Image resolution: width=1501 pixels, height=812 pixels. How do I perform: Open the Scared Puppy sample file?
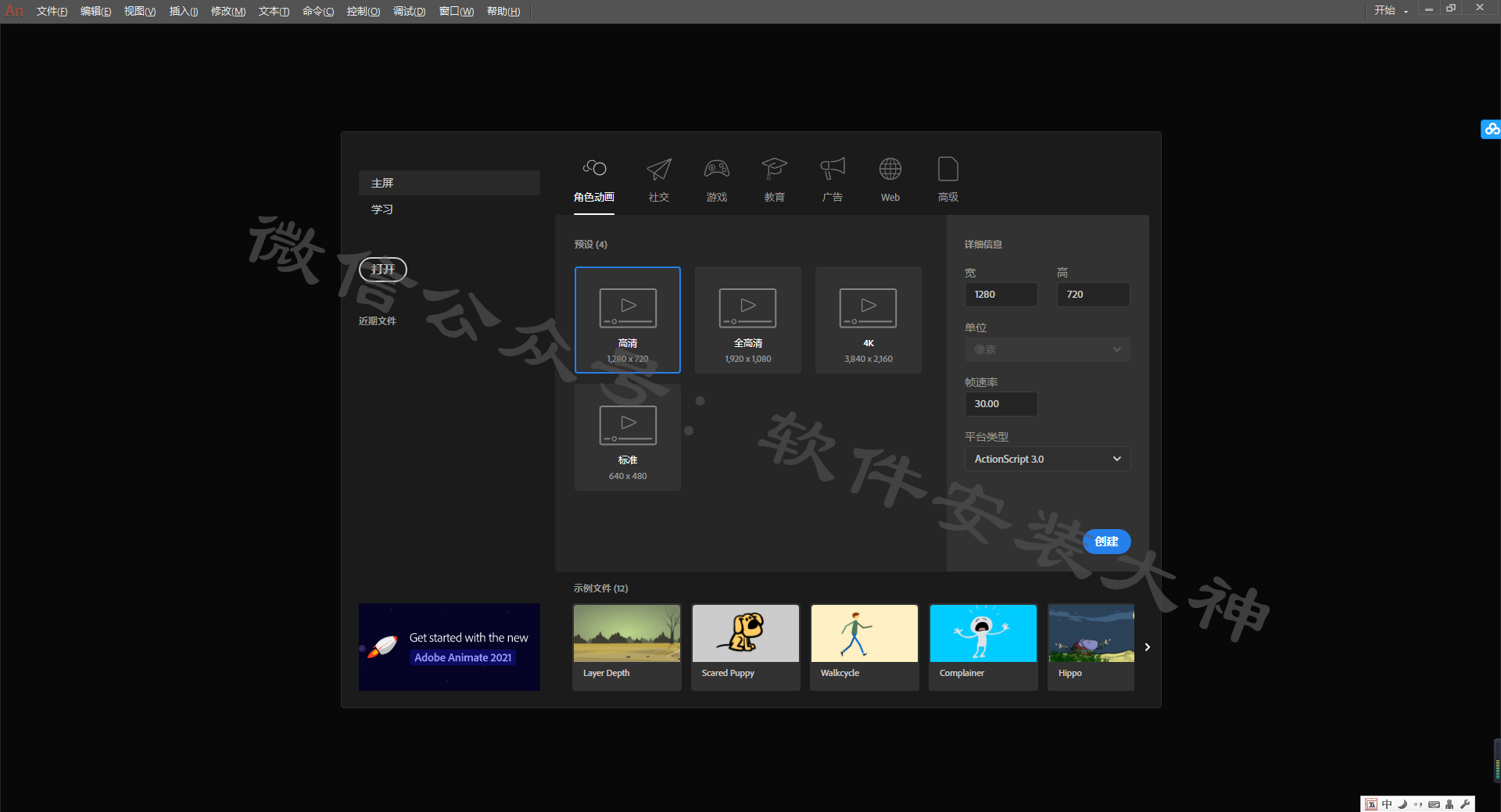(x=746, y=647)
